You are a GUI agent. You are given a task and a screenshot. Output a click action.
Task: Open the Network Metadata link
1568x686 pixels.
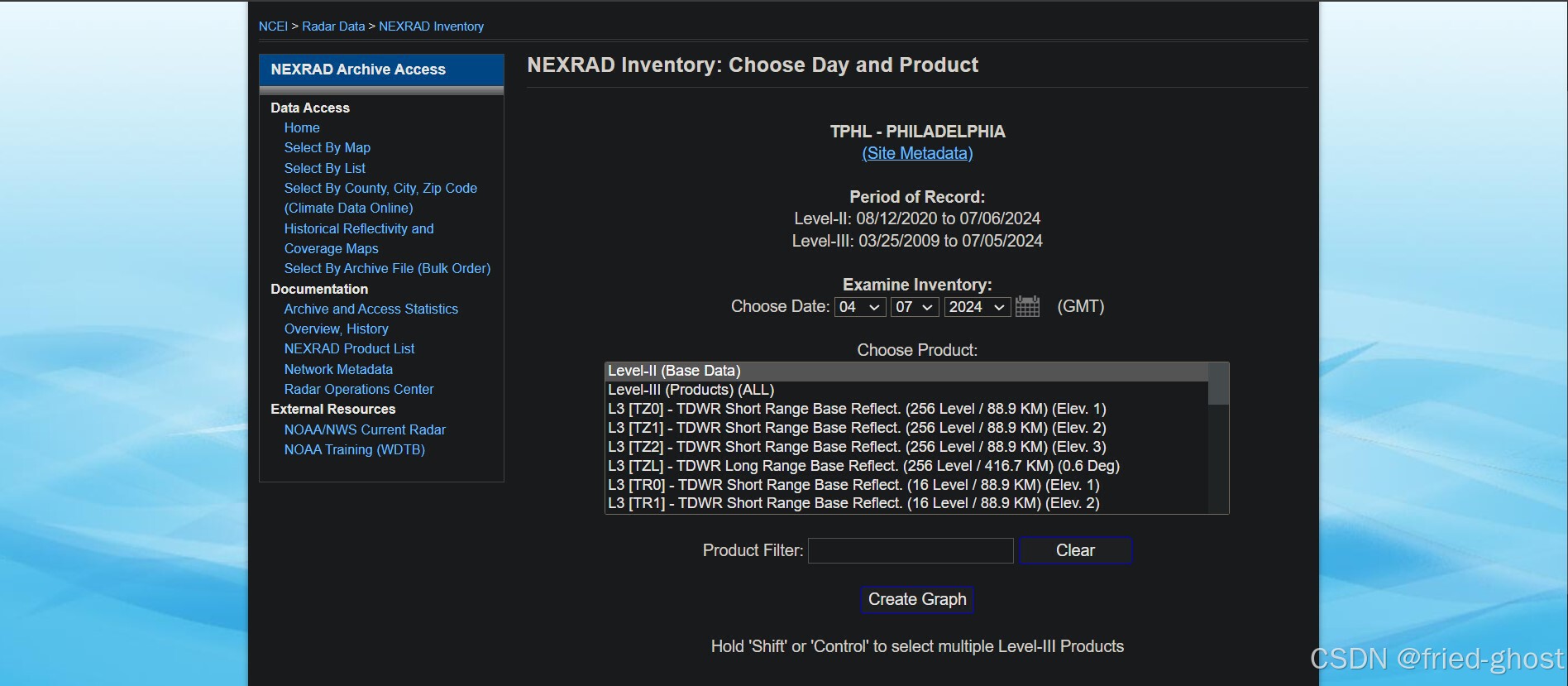[338, 369]
